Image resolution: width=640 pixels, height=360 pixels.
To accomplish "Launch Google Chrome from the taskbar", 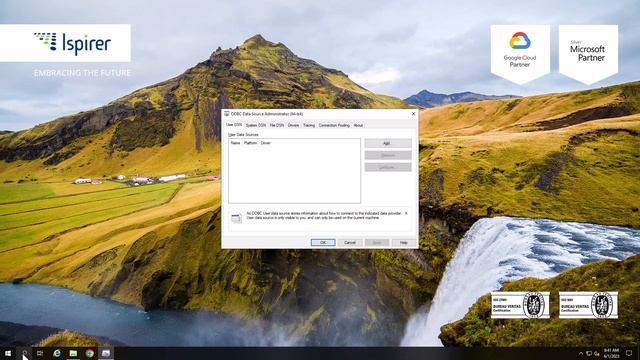I will pos(89,353).
